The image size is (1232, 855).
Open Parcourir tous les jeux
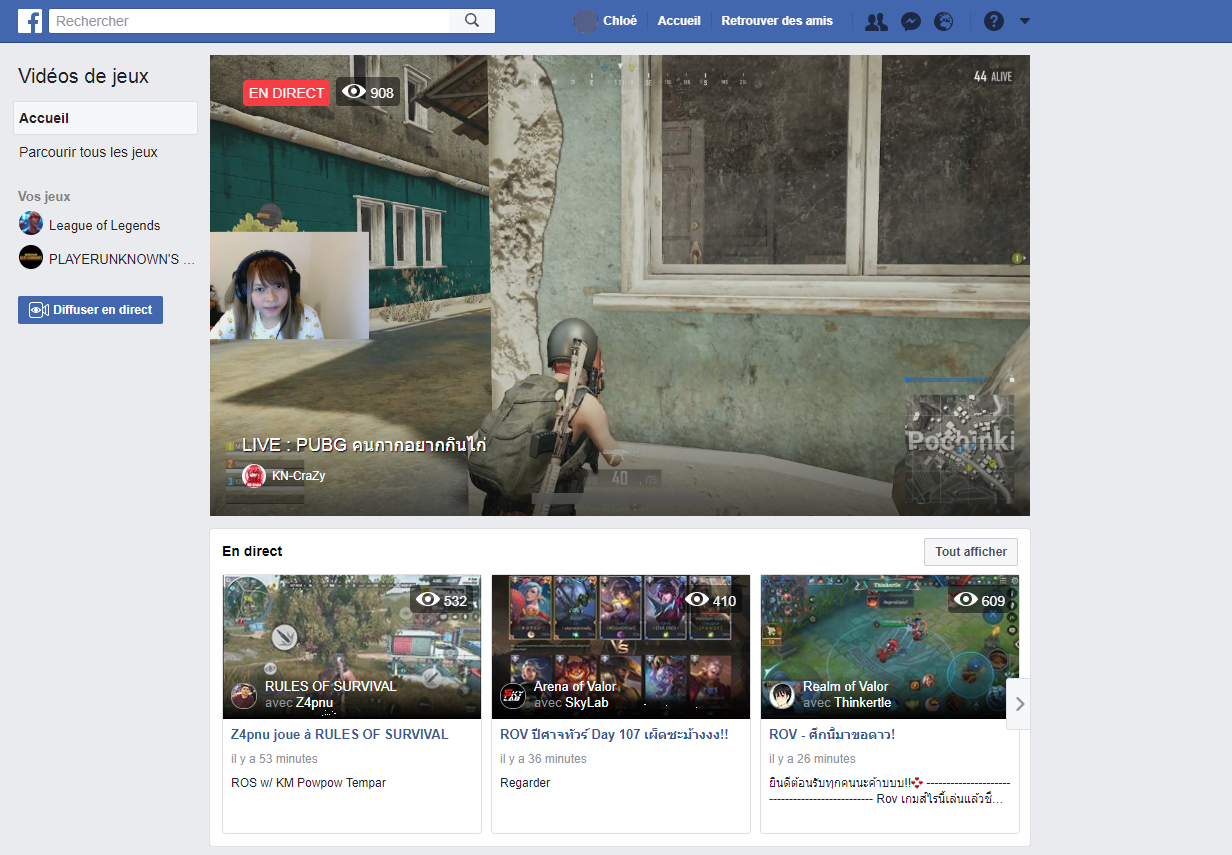[x=88, y=152]
